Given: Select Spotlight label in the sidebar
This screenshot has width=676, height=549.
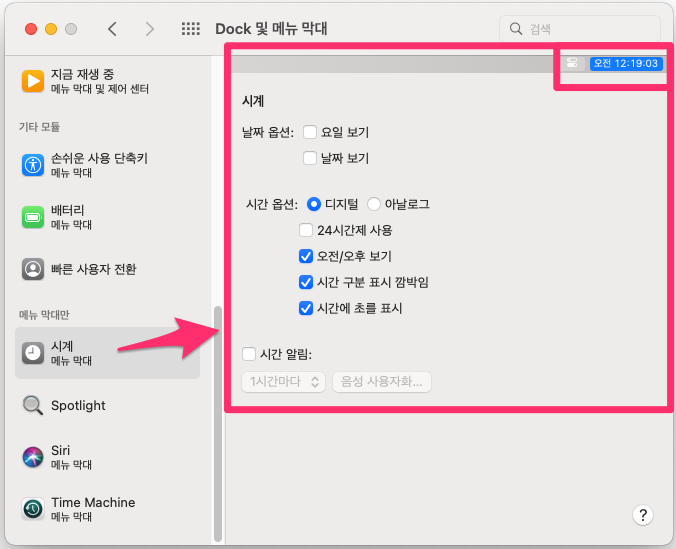Looking at the screenshot, I should (x=78, y=405).
